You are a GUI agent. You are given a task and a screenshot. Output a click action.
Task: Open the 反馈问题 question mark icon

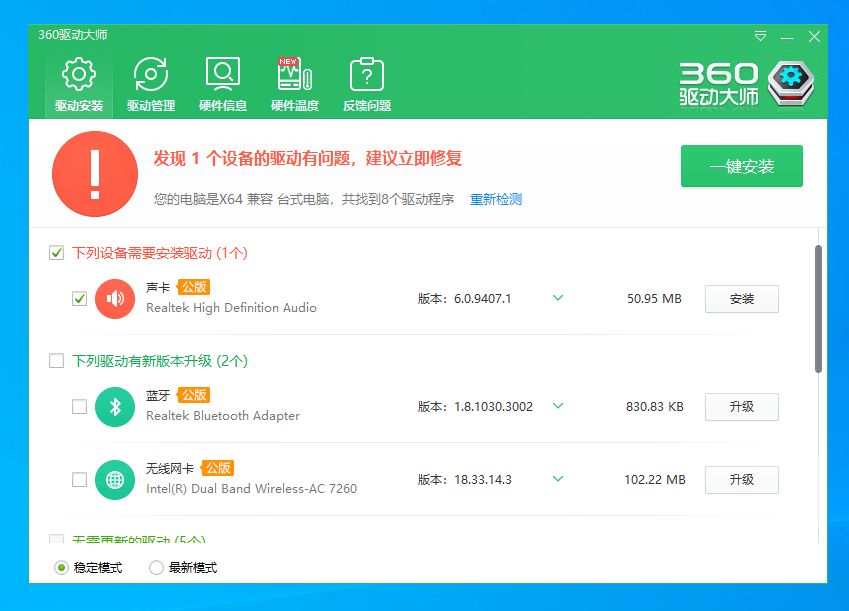(367, 84)
